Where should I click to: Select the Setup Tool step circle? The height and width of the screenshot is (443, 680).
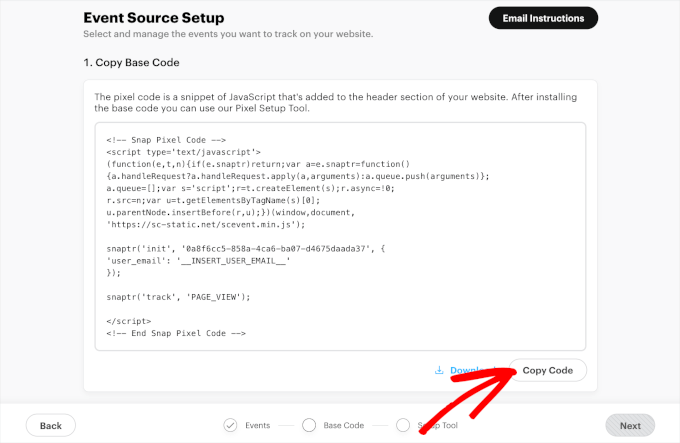click(403, 425)
